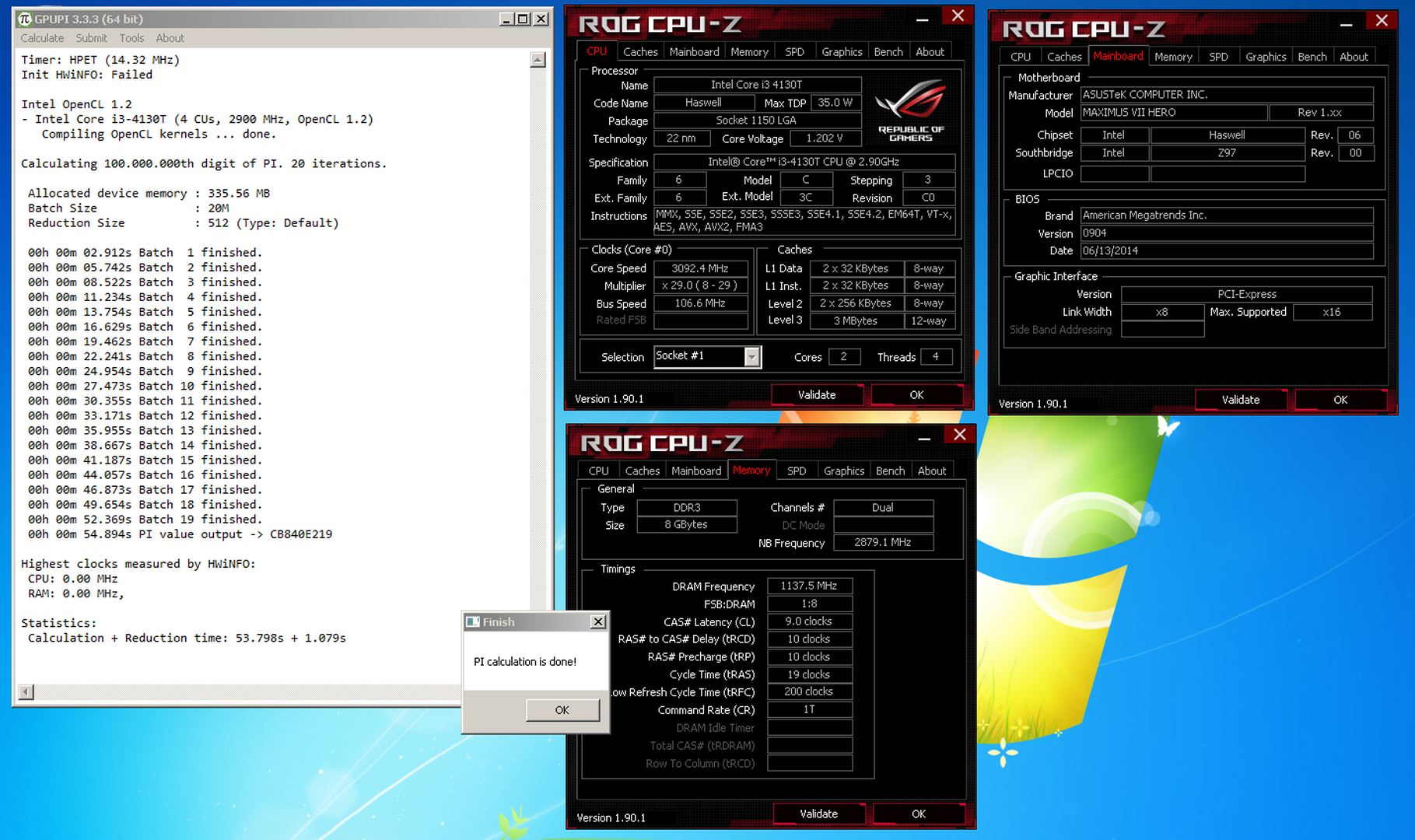Switch to SPD tab in CPU window
This screenshot has width=1415, height=840.
coord(794,52)
